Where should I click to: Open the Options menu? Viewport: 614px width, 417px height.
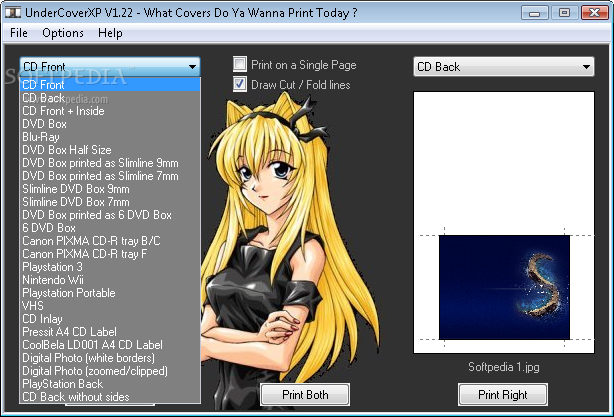63,33
